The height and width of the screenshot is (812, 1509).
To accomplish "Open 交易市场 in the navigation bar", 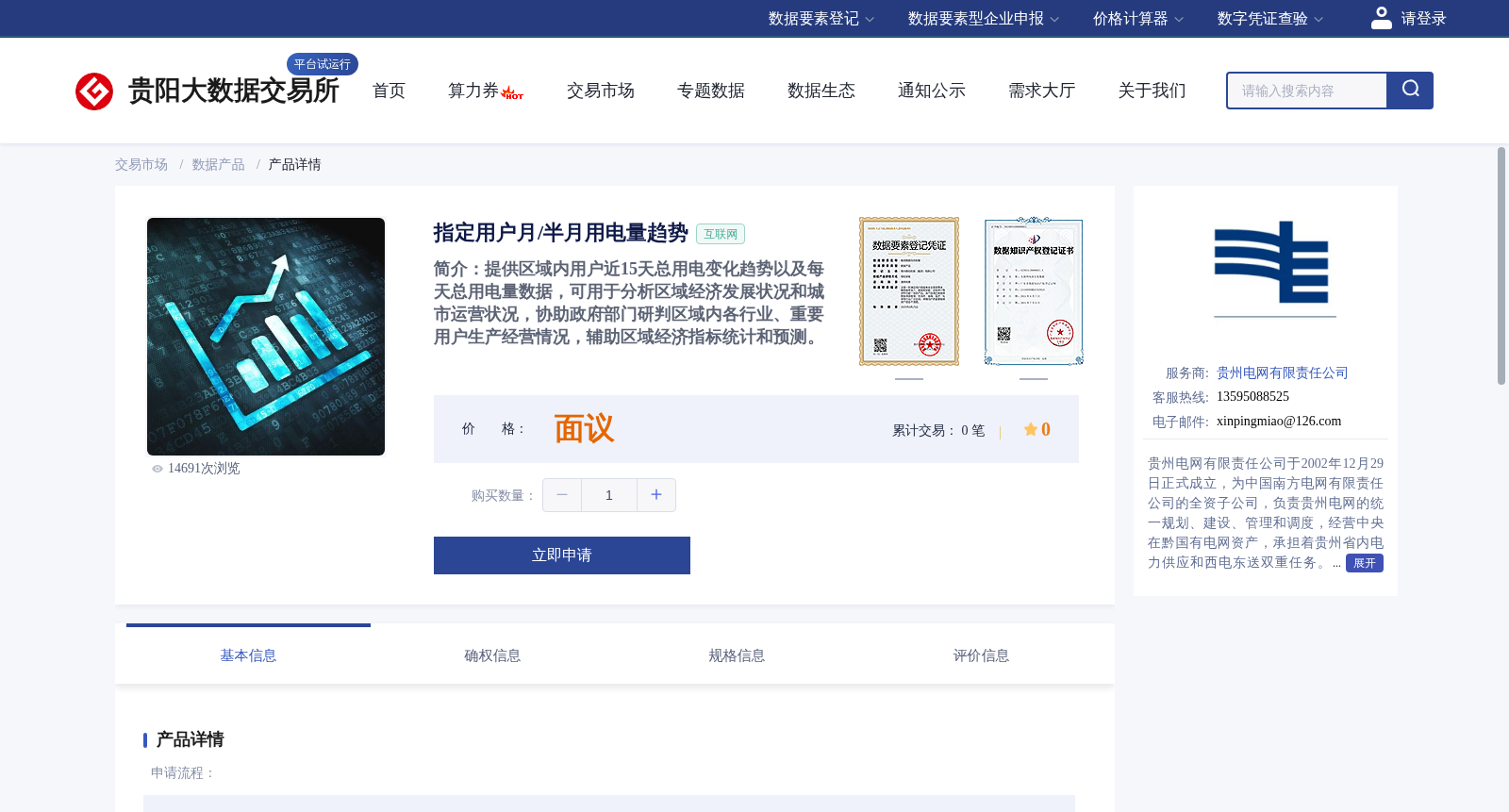I will 600,91.
